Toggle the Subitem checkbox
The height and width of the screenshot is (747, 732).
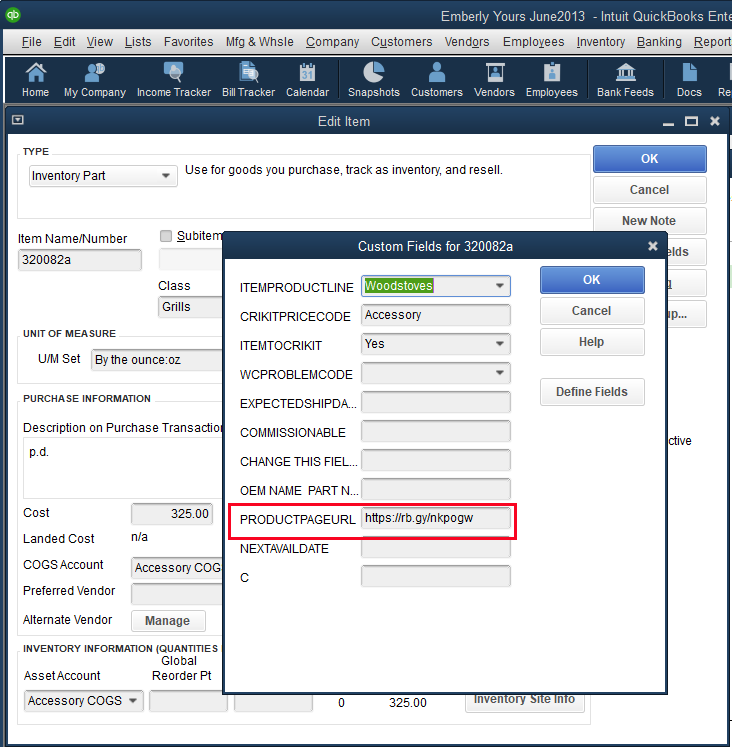(166, 236)
